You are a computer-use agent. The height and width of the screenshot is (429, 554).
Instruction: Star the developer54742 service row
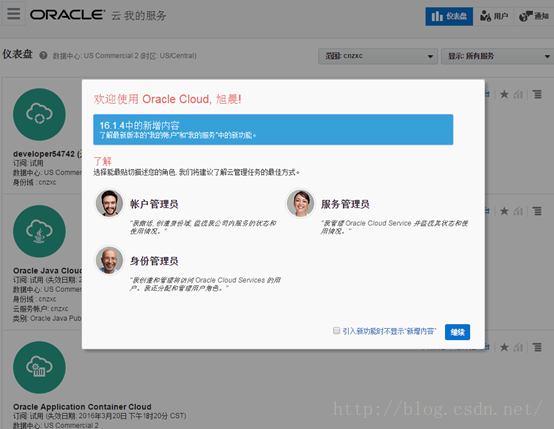click(504, 94)
